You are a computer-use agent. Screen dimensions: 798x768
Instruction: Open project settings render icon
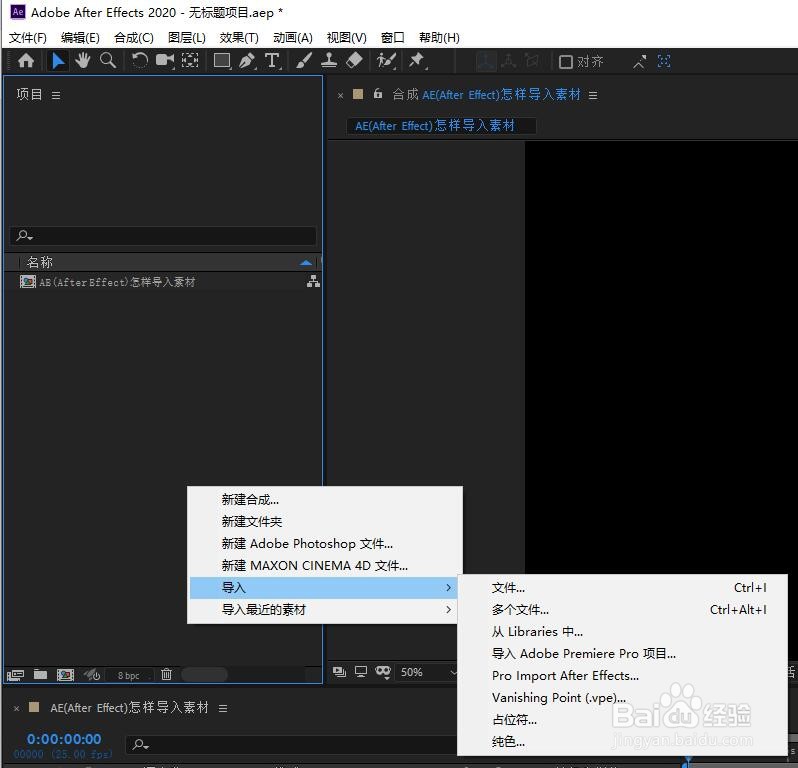[x=92, y=675]
